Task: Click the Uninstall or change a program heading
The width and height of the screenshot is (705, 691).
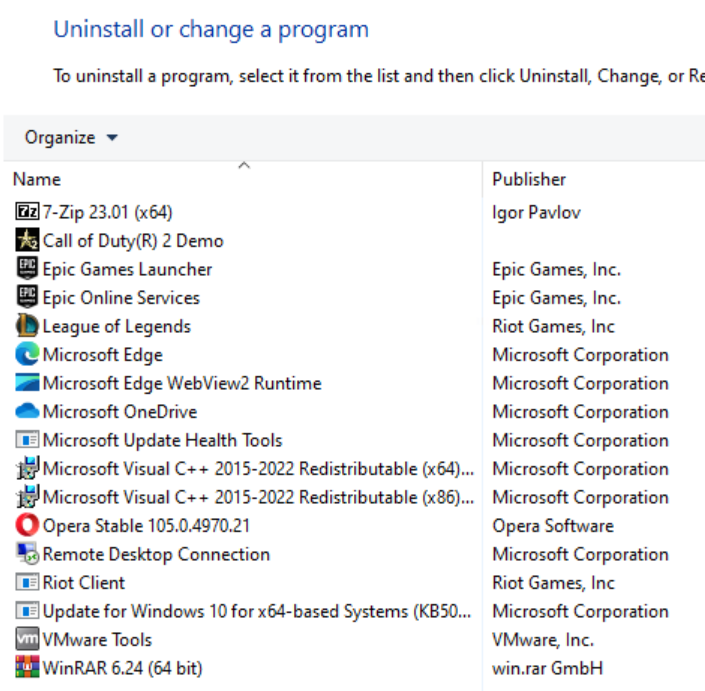Action: (x=211, y=30)
